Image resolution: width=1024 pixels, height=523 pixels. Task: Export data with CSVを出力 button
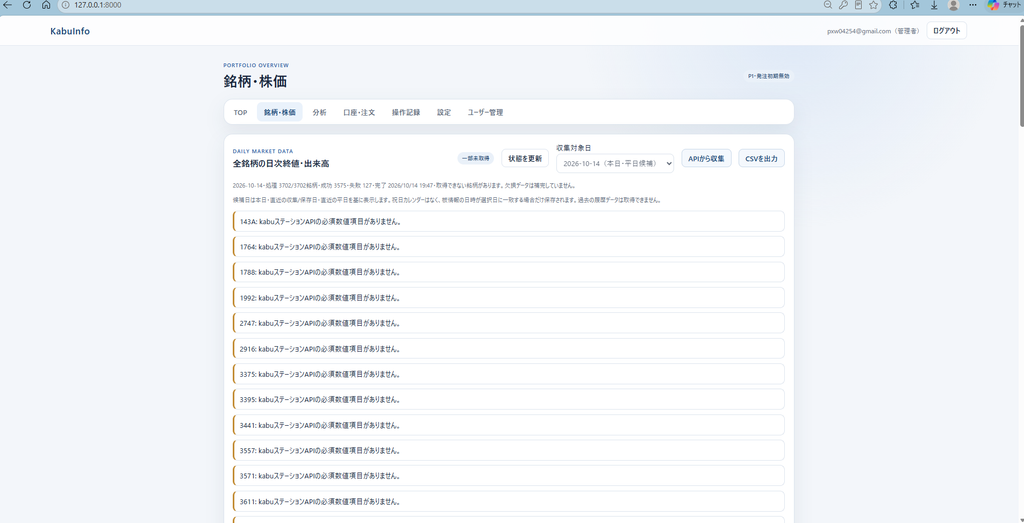[x=761, y=158]
